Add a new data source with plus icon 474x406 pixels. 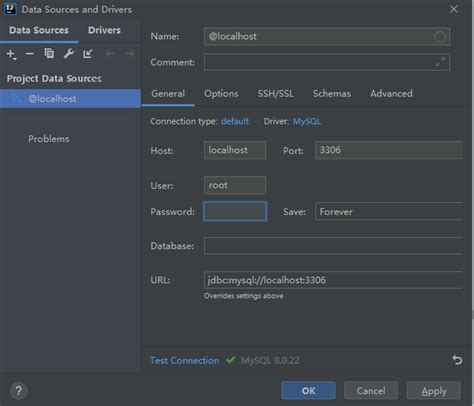click(11, 54)
